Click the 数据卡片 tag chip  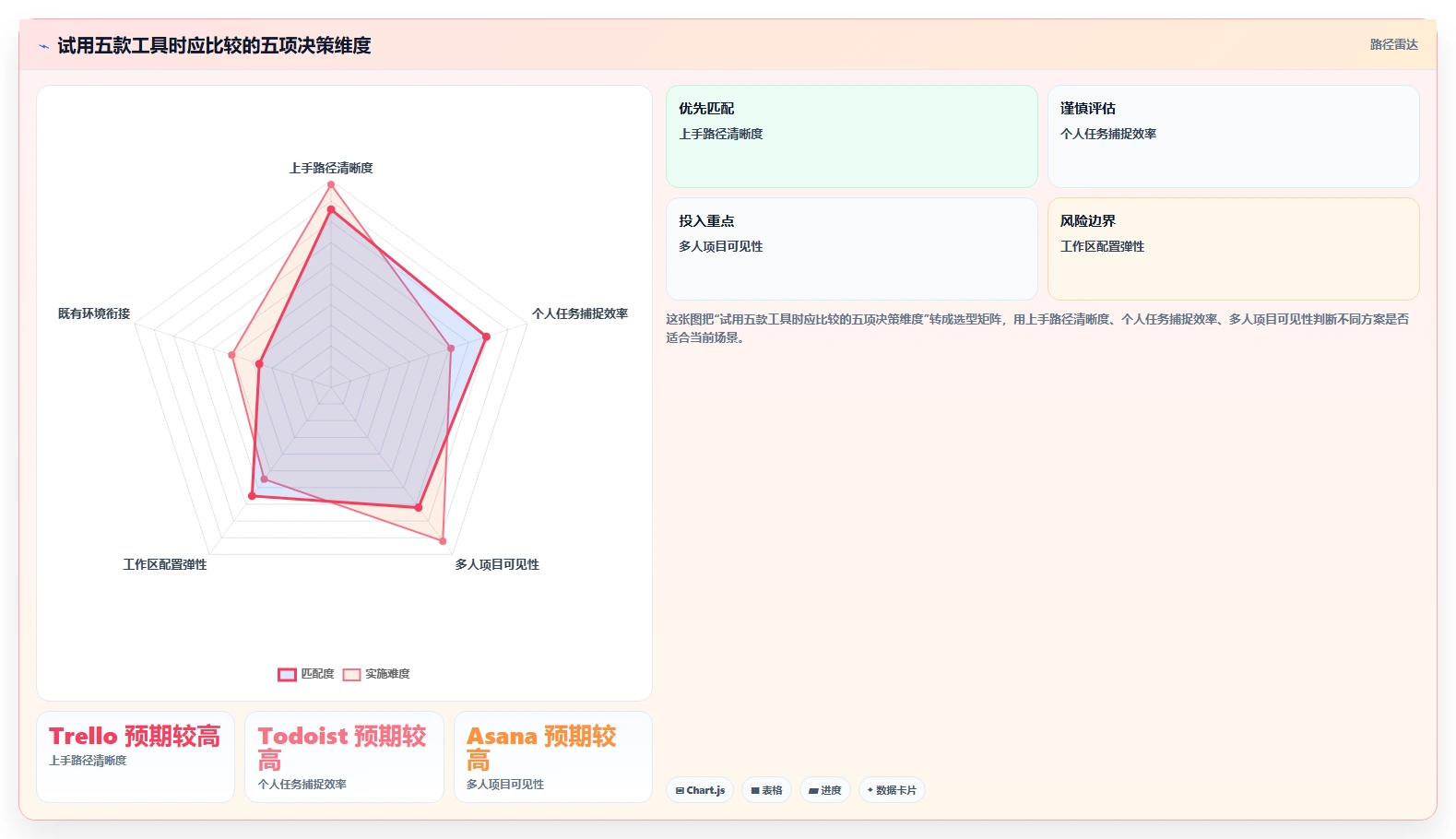tap(892, 790)
